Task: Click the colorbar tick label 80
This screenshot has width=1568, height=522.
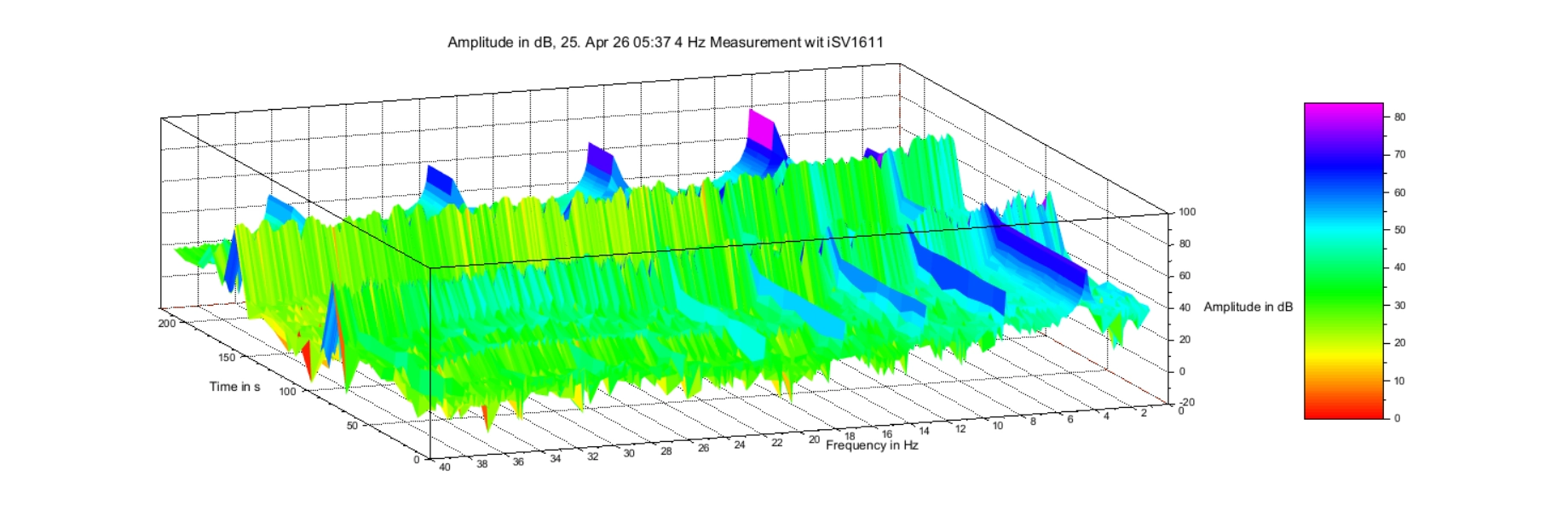Action: tap(1399, 118)
